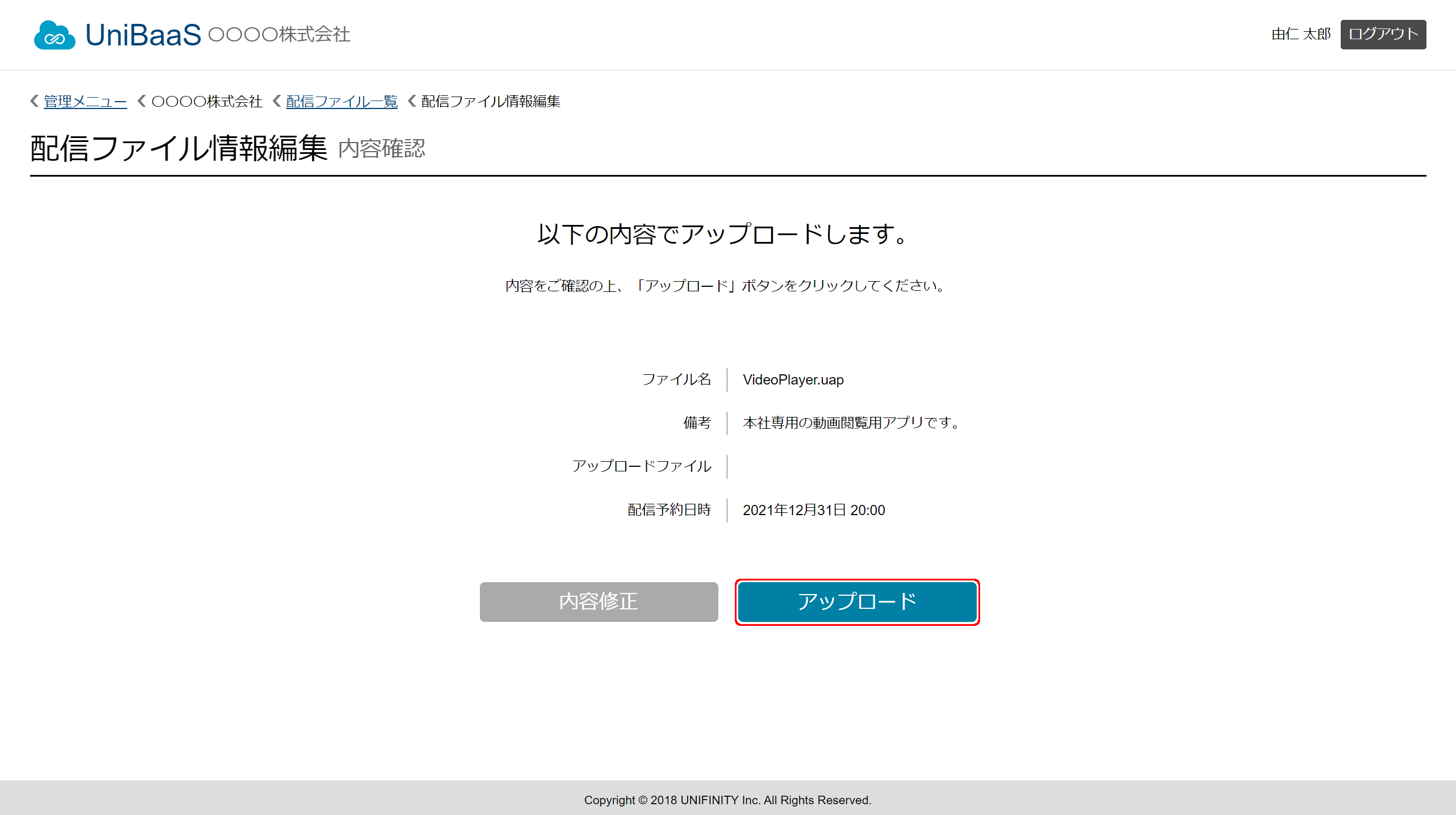Click the UniBaaS cloud logo icon
This screenshot has width=1456, height=815.
point(55,35)
